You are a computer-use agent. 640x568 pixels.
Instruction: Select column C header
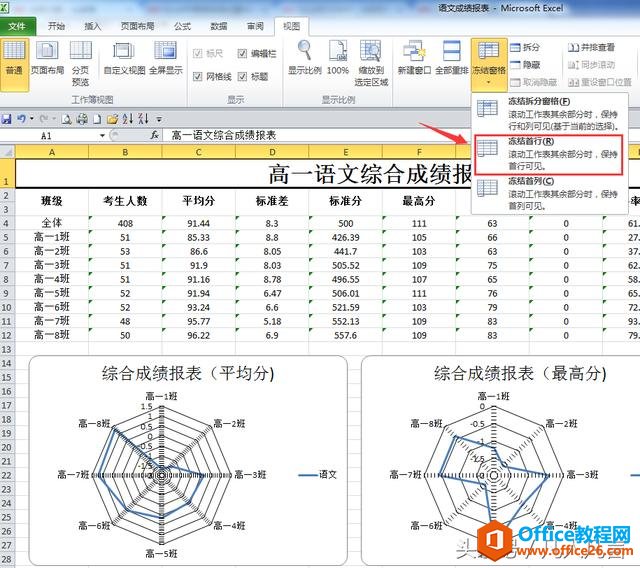coord(198,152)
